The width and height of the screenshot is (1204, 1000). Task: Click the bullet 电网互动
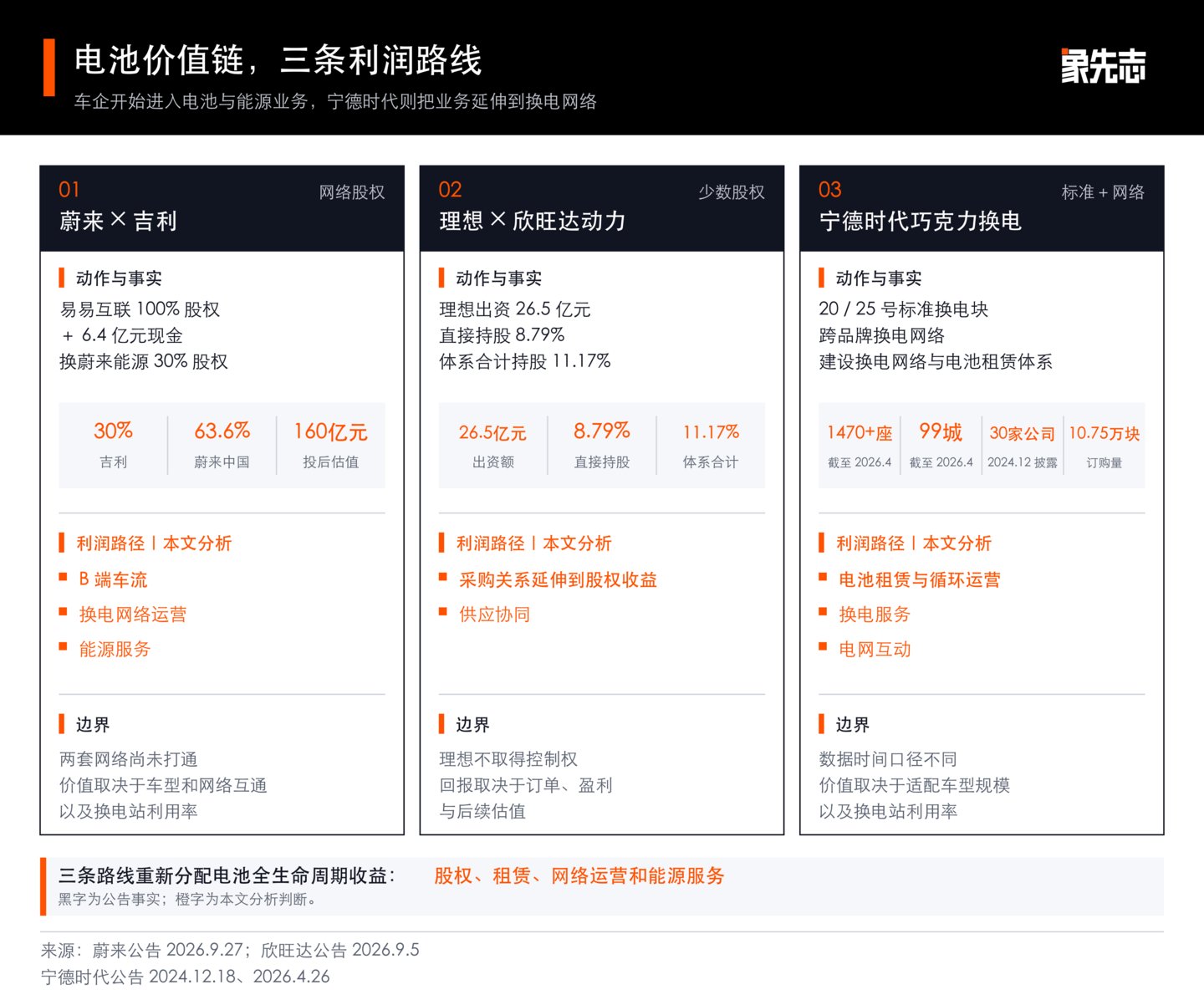coord(874,650)
